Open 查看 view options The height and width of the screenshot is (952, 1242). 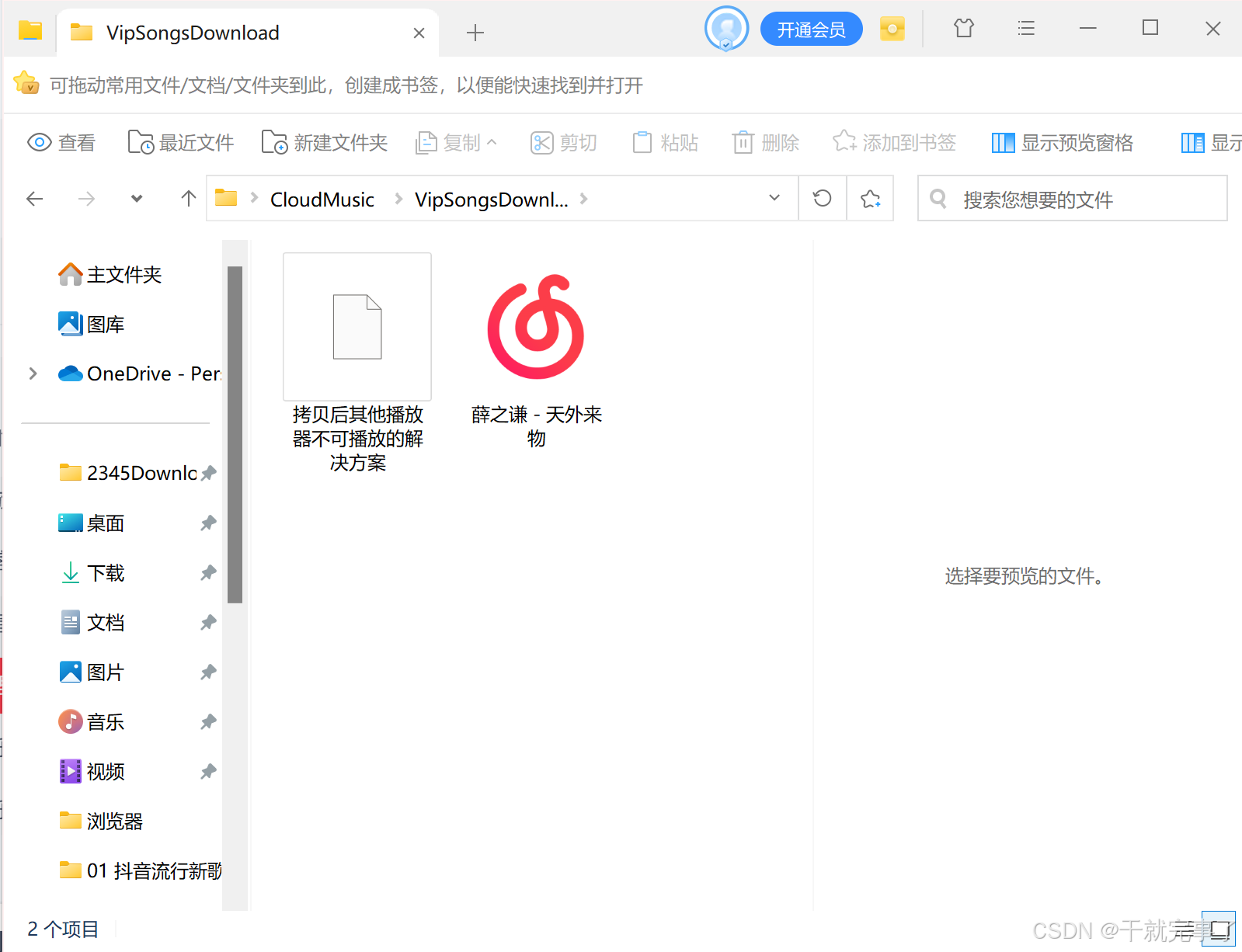point(61,143)
